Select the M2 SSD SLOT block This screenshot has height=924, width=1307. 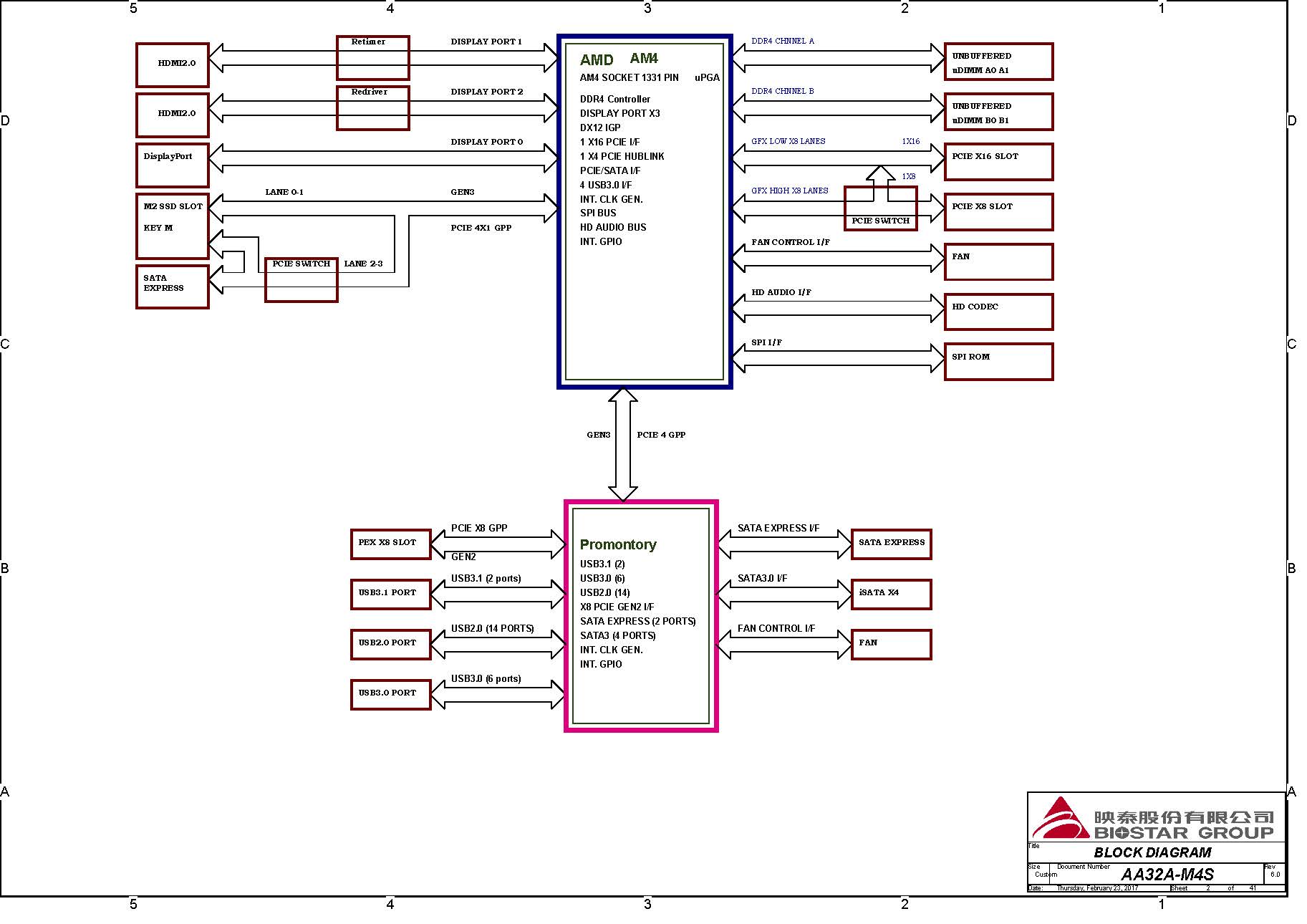(x=173, y=226)
